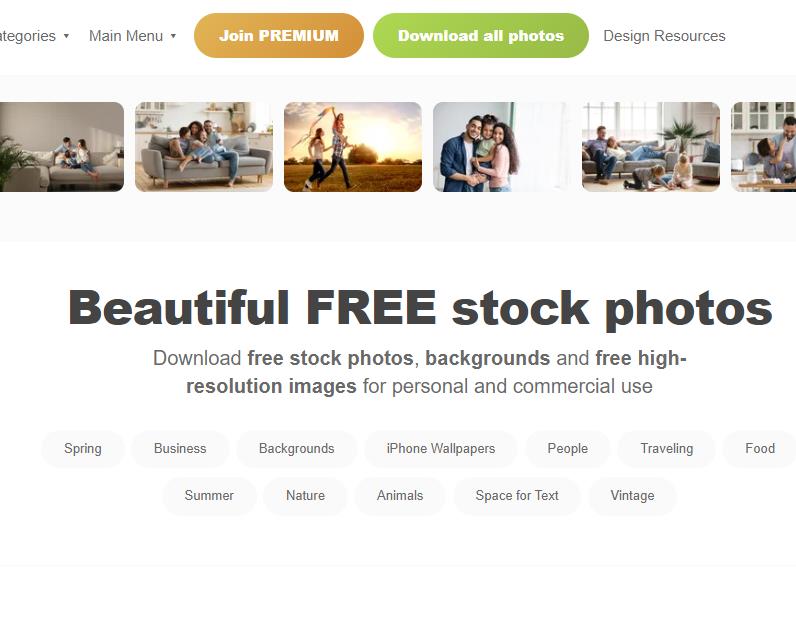
Task: Open the Design Resources menu item
Action: click(x=664, y=36)
